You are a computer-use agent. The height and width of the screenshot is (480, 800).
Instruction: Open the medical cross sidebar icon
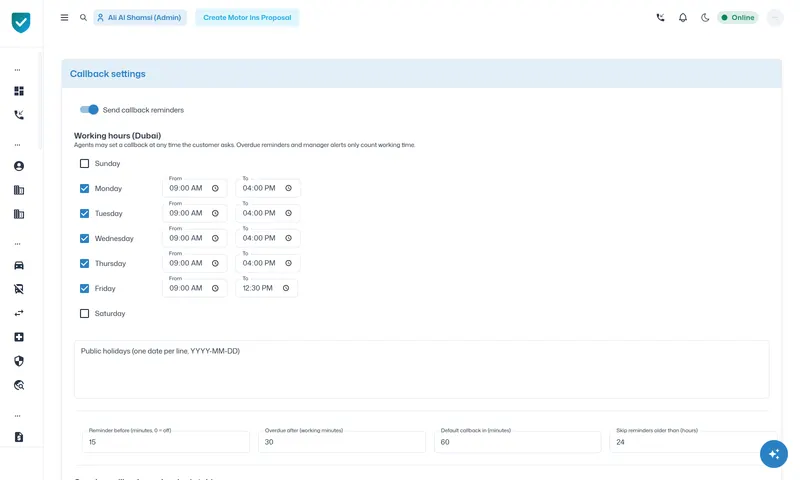[x=19, y=337]
